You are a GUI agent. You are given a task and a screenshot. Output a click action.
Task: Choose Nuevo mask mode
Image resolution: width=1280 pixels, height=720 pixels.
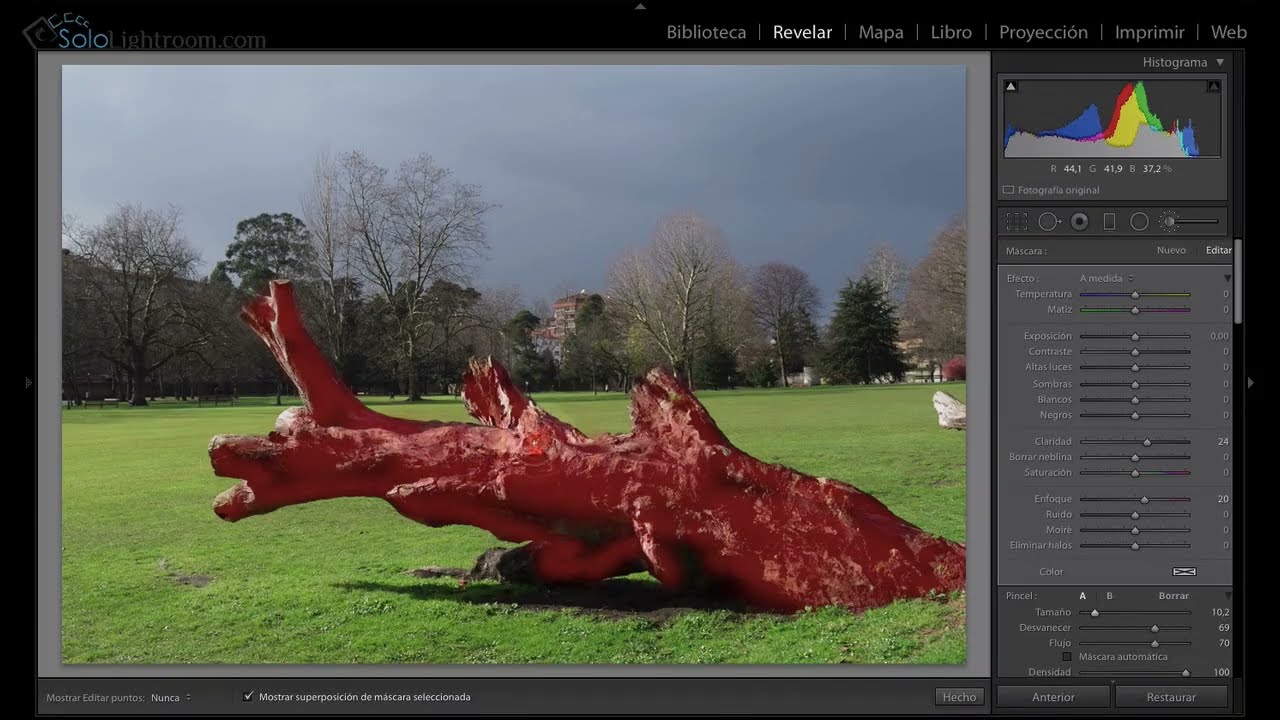[1171, 251]
